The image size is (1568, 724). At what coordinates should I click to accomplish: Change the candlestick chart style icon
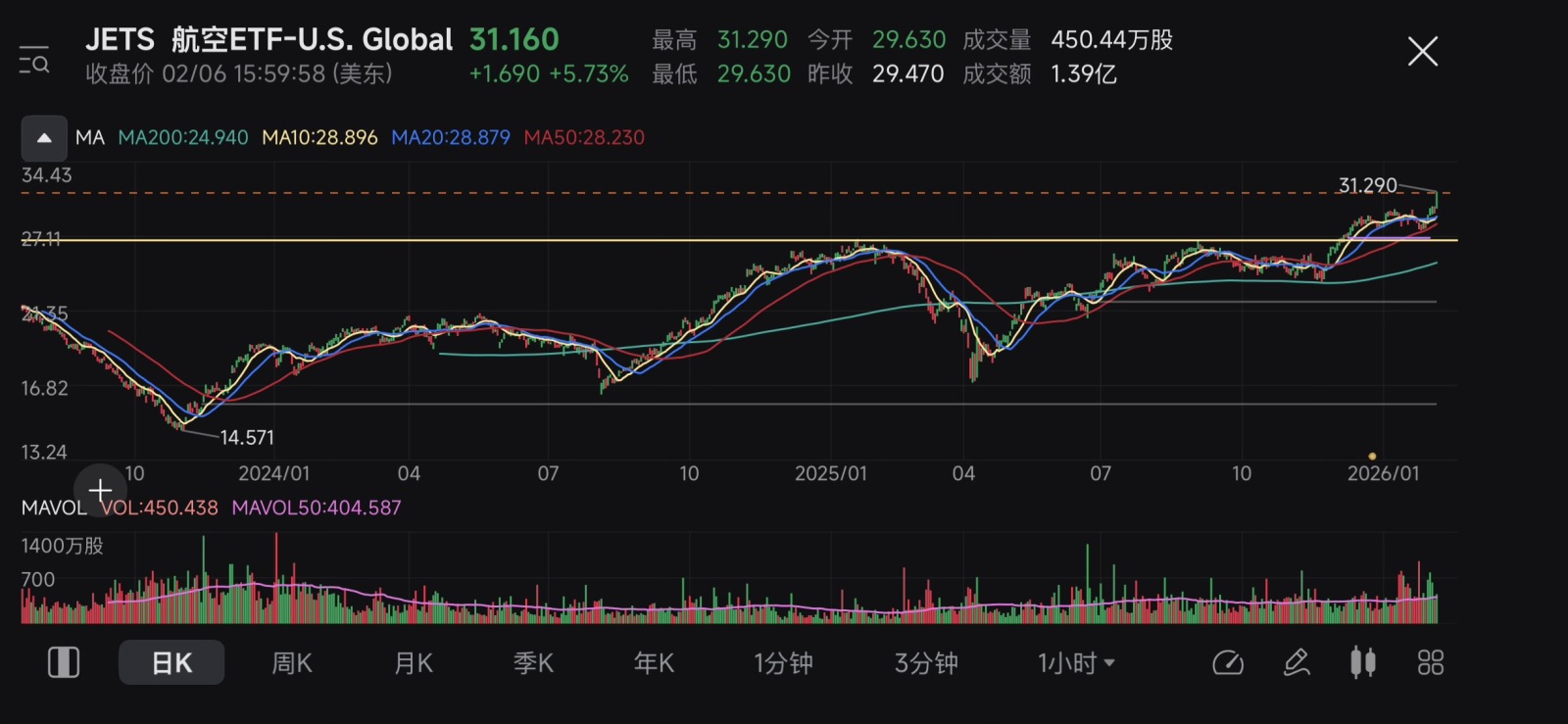(1363, 663)
